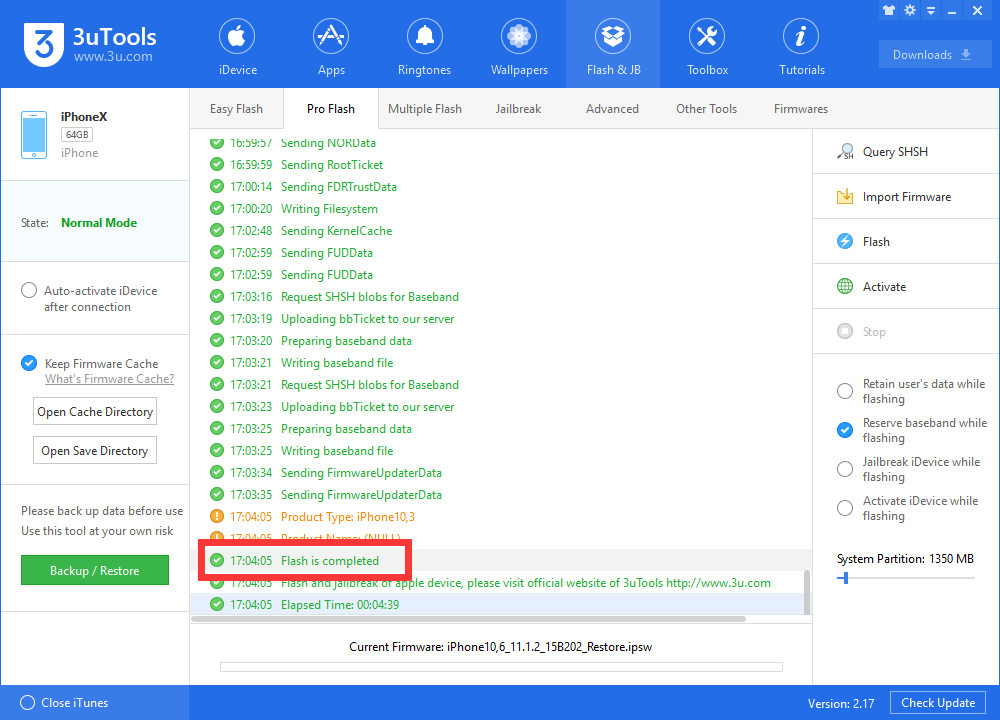Screen dimensions: 1000x720
Task: Open the skin (shirt) icon in title bar
Action: coord(888,10)
